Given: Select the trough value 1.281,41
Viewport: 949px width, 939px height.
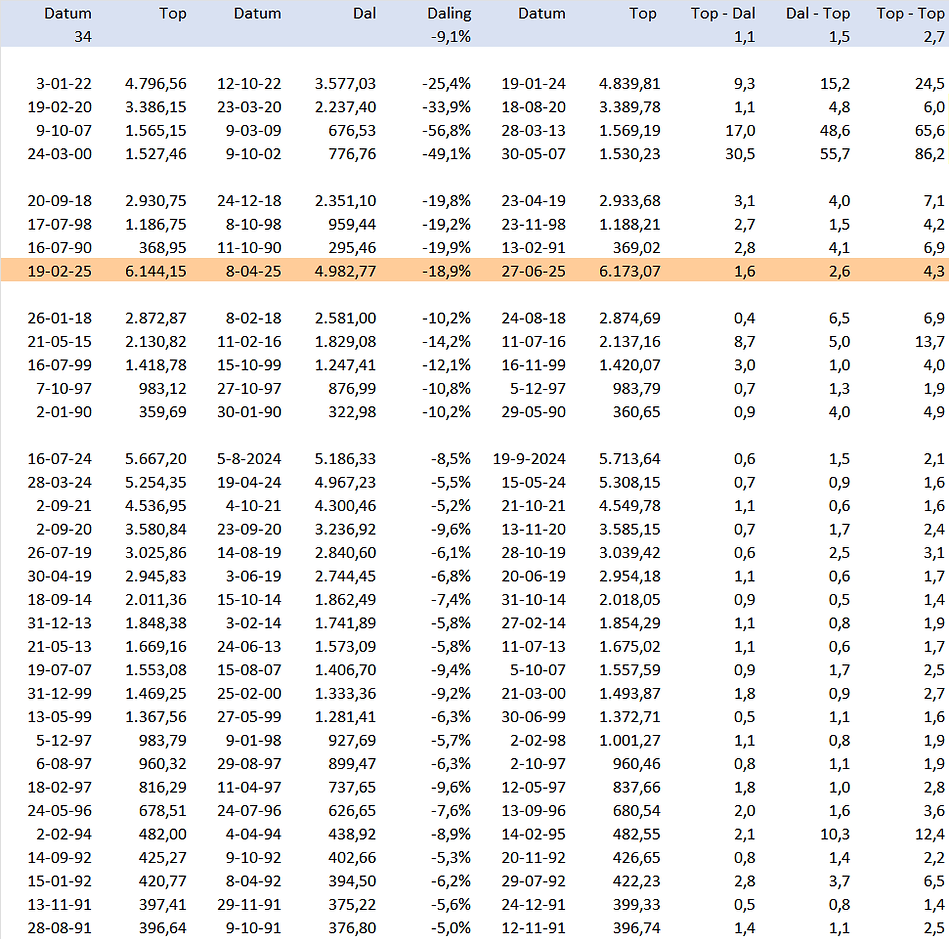Looking at the screenshot, I should [345, 717].
